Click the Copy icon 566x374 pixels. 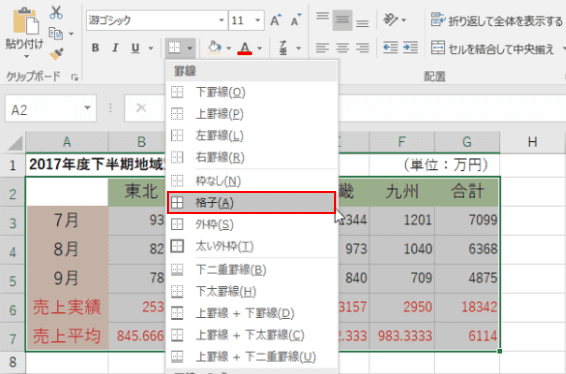[56, 34]
